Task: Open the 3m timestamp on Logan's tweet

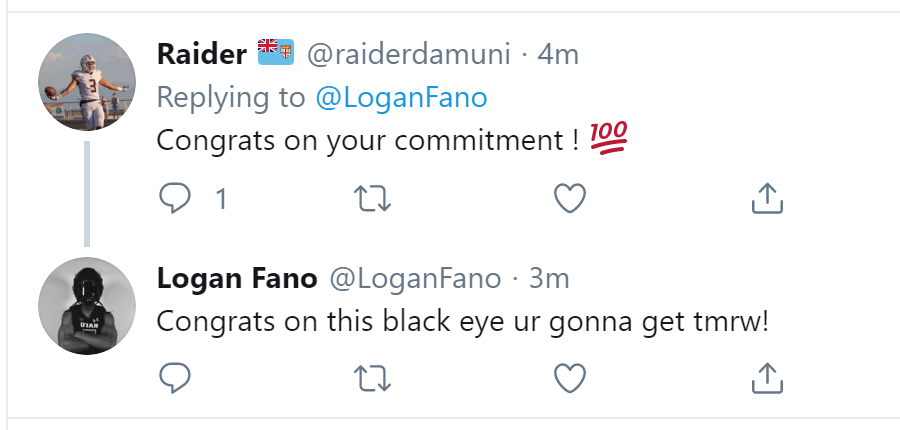Action: point(549,278)
